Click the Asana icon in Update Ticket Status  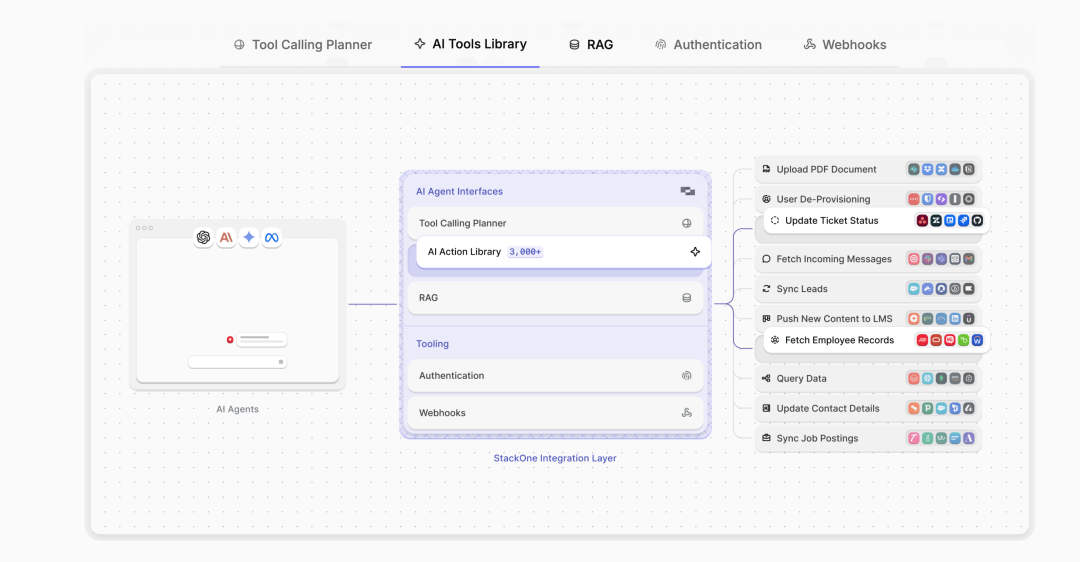coord(922,220)
